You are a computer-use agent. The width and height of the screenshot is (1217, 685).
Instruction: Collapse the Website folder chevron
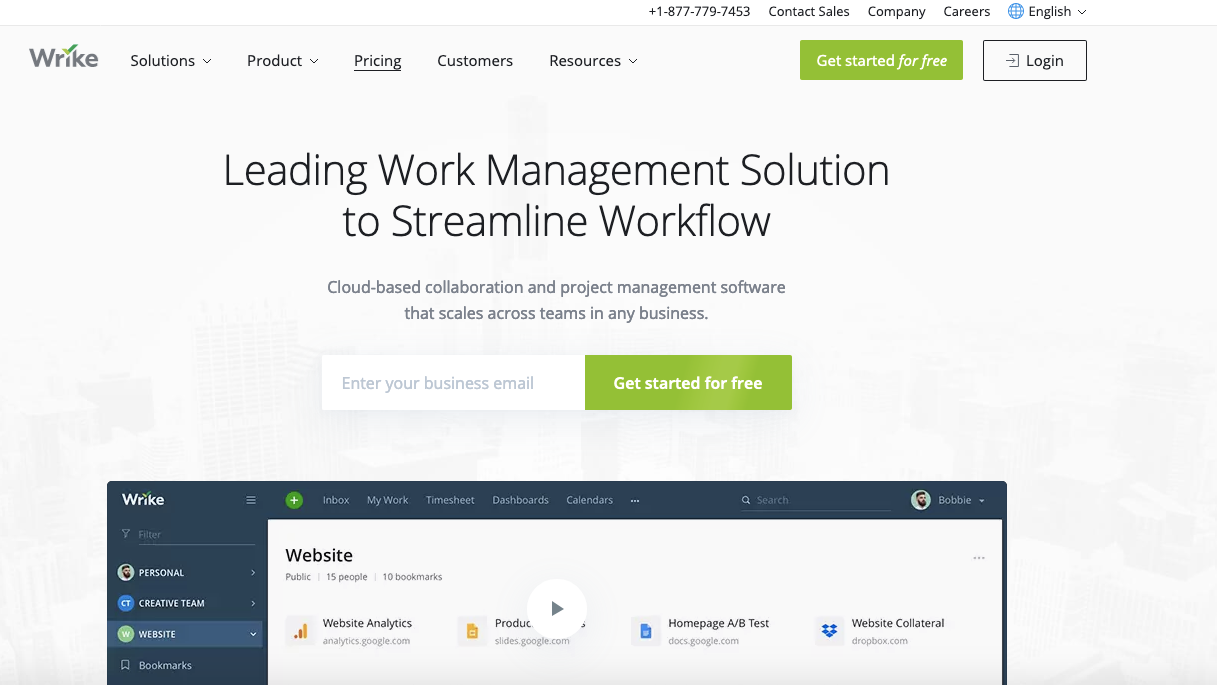(253, 634)
